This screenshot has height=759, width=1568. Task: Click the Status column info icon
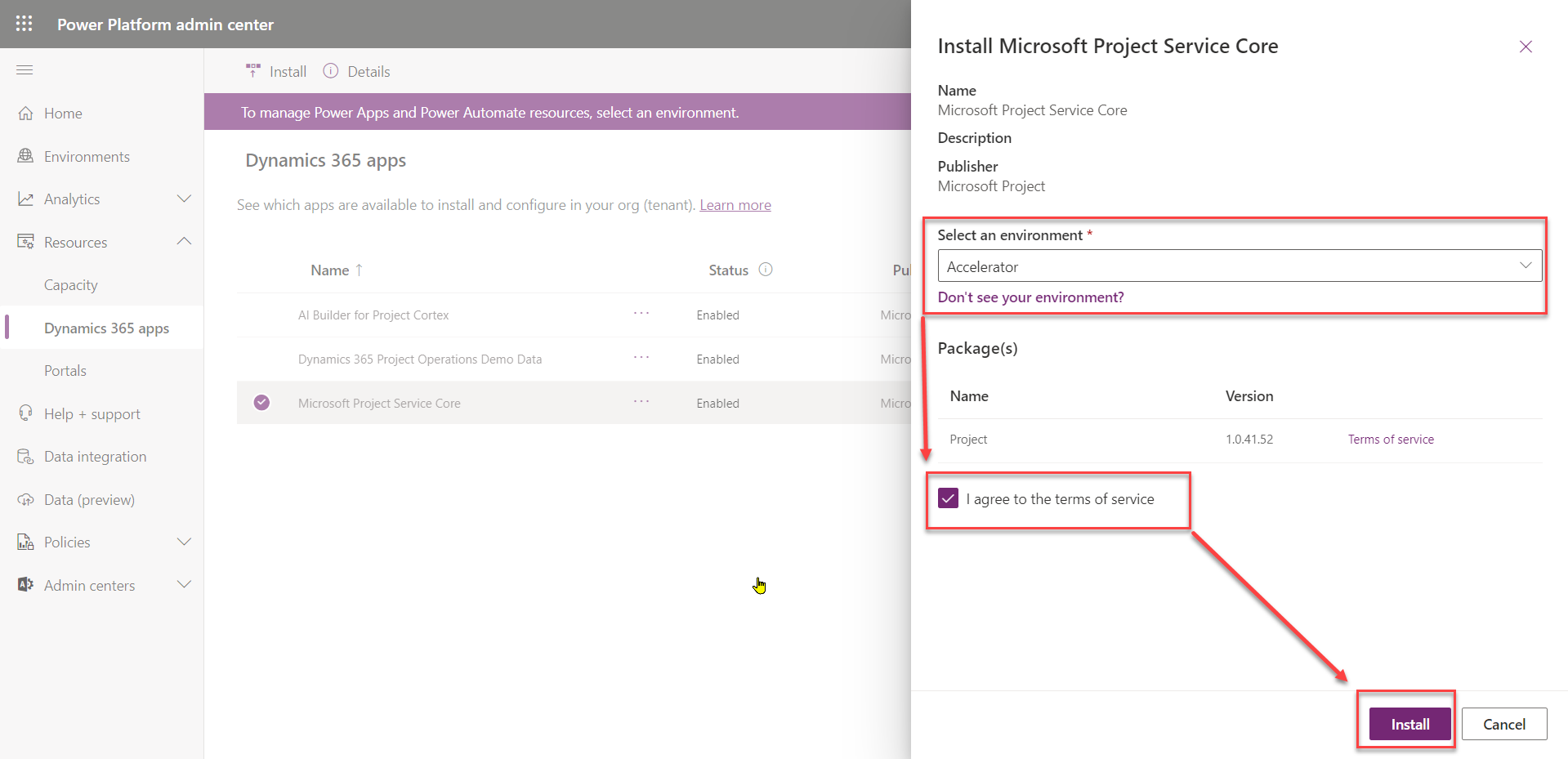tap(766, 270)
